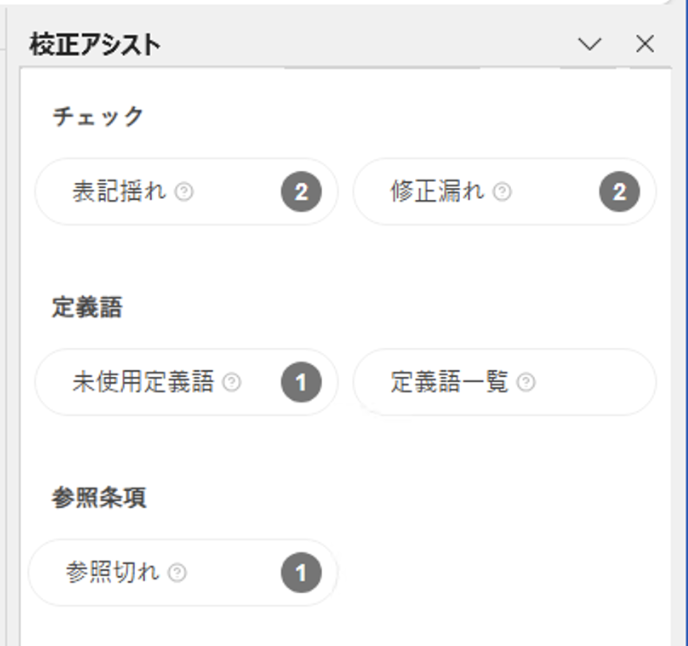
Task: Run the 表記揺れ check
Action: coord(120,192)
